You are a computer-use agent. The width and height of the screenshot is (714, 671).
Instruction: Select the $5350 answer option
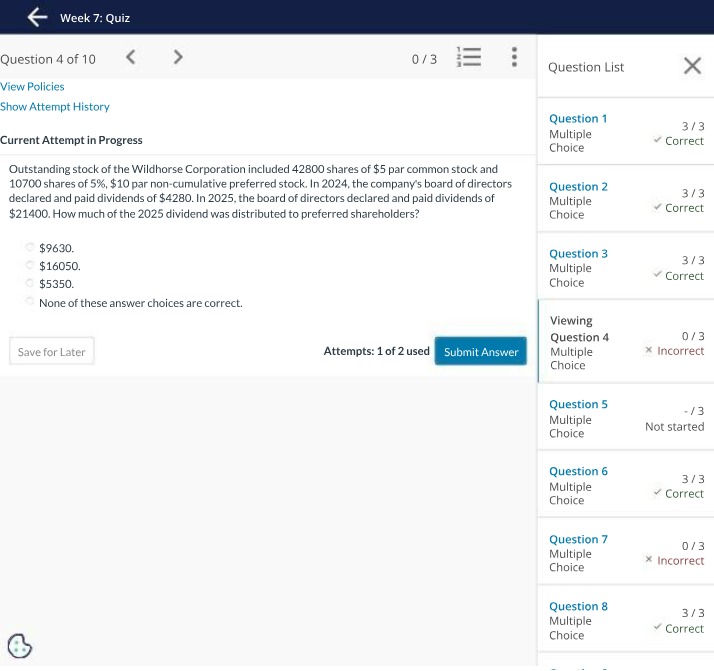tap(30, 283)
